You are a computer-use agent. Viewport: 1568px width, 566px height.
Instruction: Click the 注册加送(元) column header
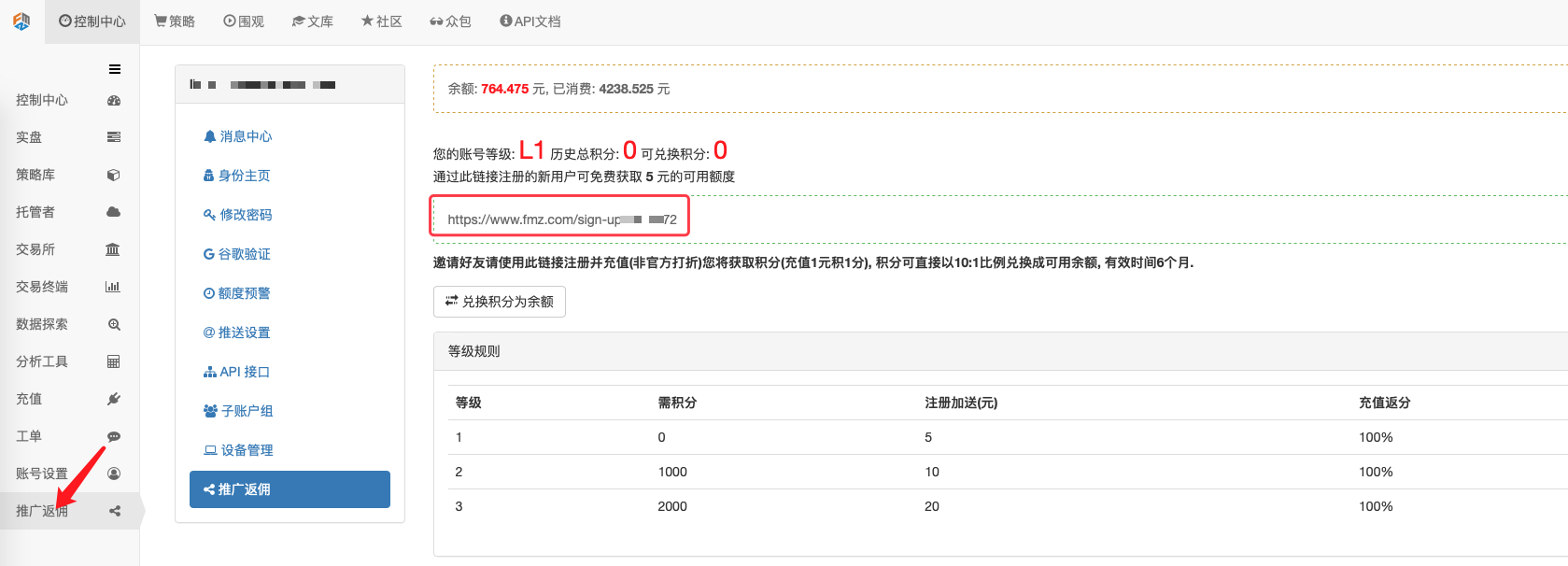point(961,403)
